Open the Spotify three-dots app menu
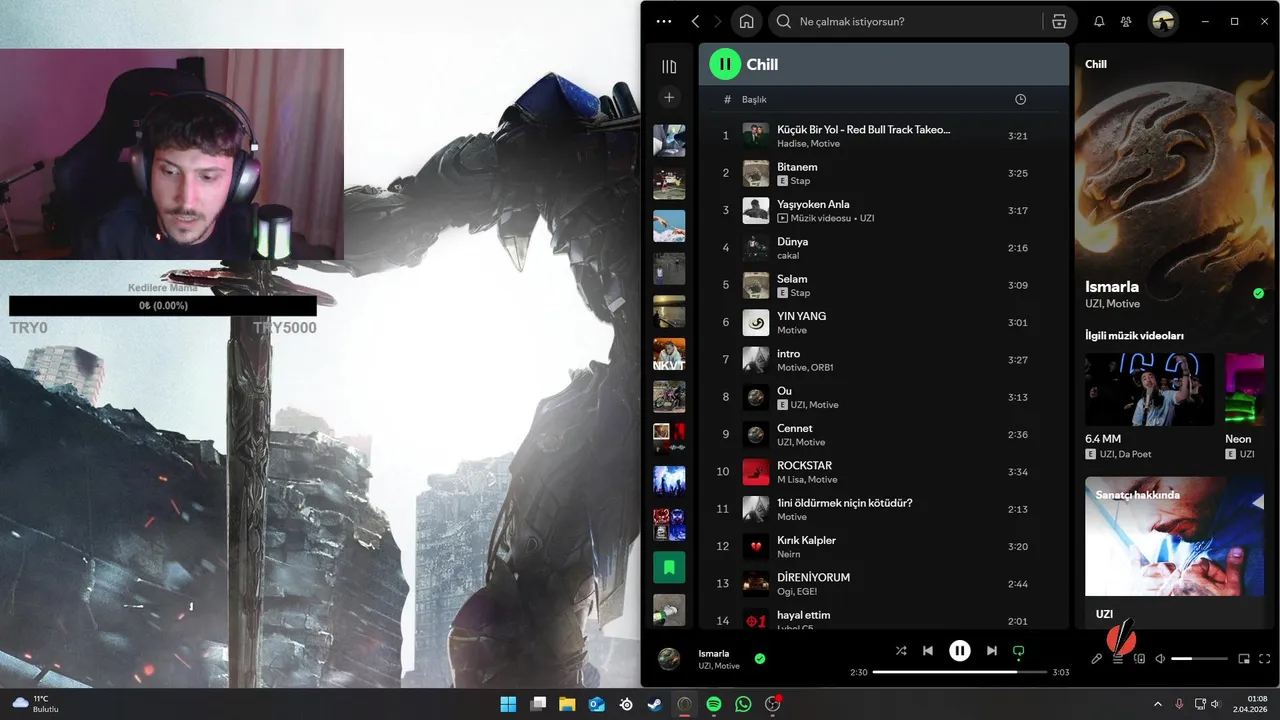This screenshot has width=1280, height=720. pyautogui.click(x=664, y=21)
